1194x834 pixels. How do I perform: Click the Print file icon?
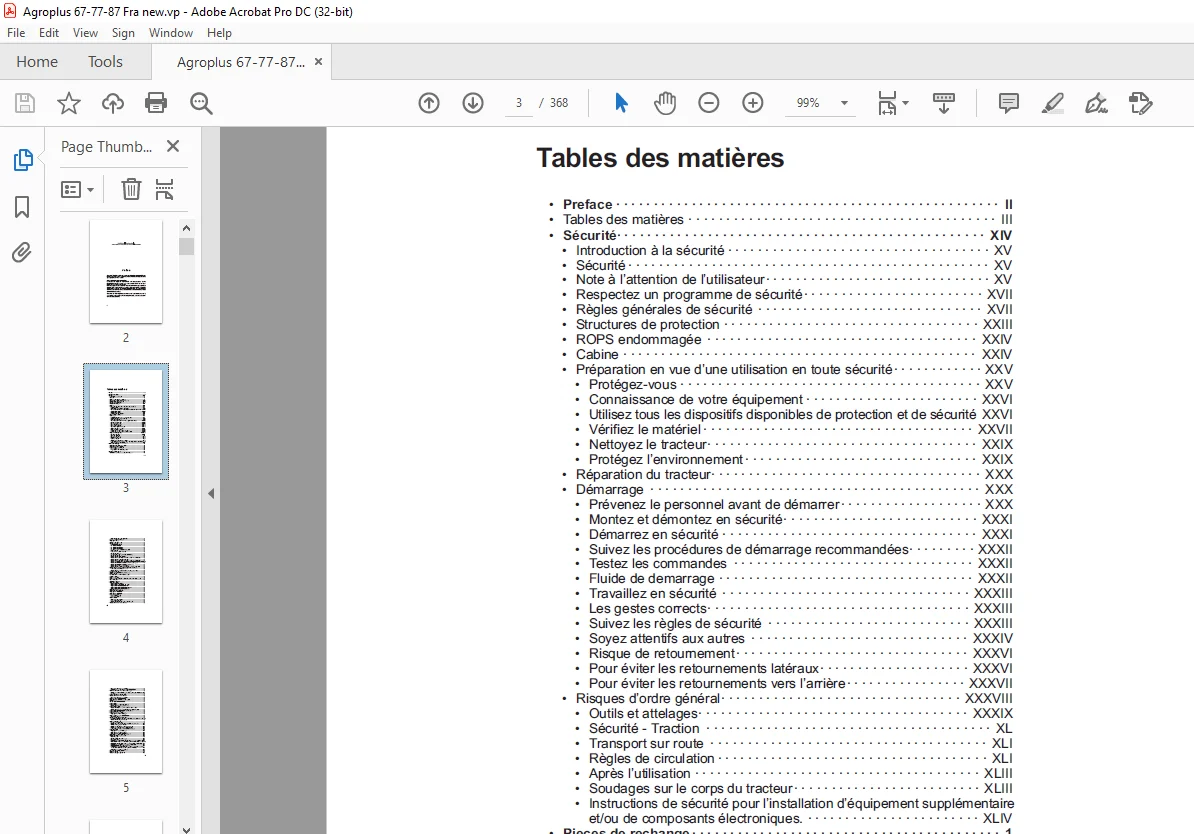(156, 103)
